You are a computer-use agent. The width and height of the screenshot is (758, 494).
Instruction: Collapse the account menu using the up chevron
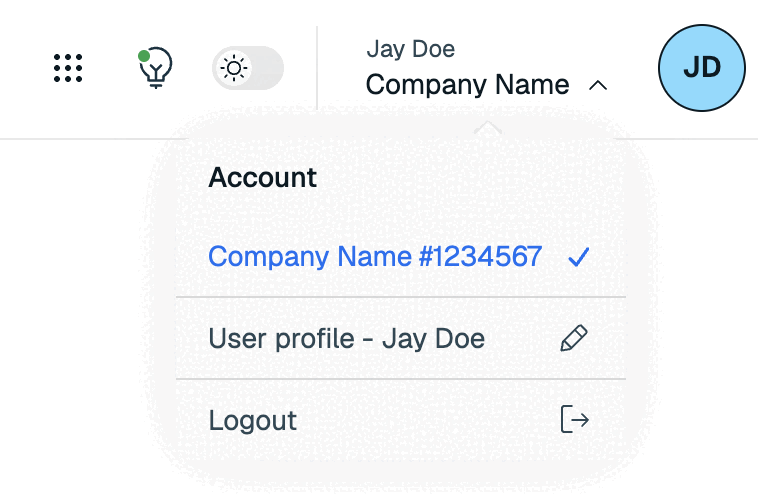pos(598,86)
